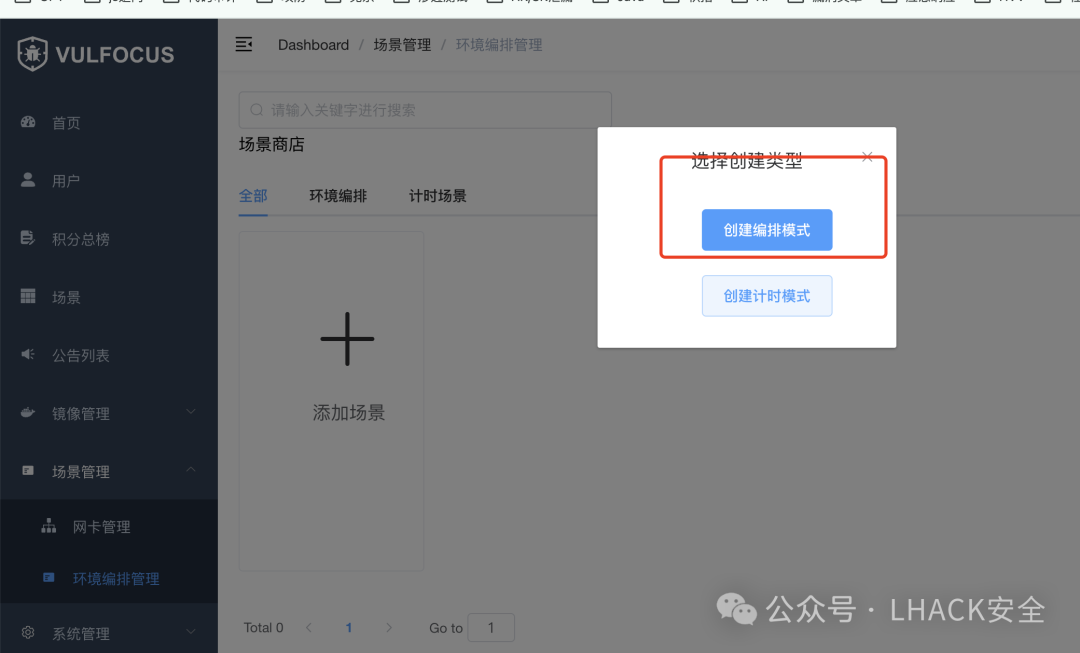Collapse the 场景管理 submenu chevron
The width and height of the screenshot is (1080, 653).
point(191,470)
